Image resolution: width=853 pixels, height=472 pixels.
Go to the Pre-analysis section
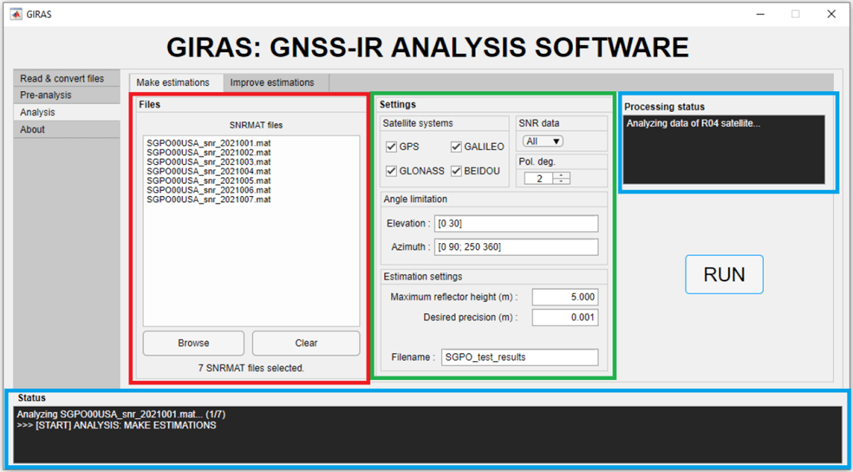(46, 95)
